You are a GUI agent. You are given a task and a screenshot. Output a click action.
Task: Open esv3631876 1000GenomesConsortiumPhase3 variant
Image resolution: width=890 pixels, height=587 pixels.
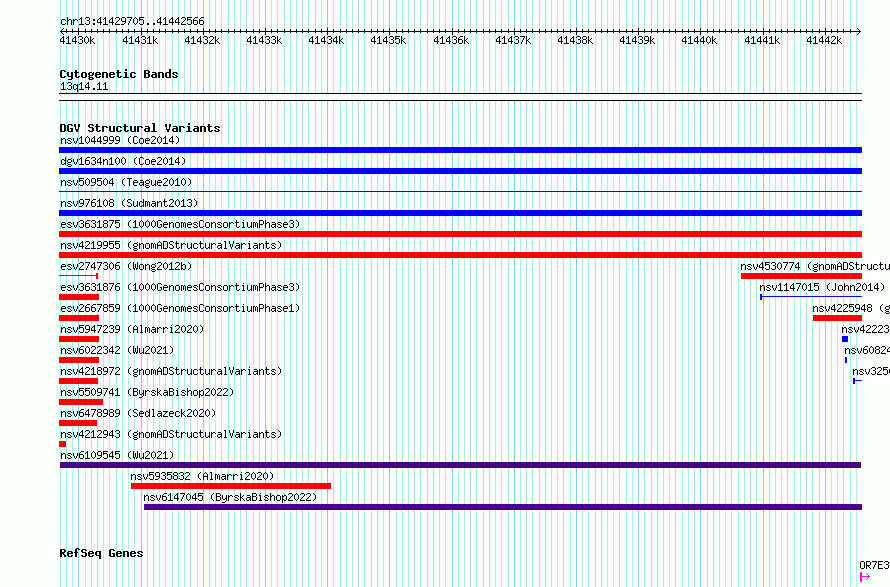point(180,287)
